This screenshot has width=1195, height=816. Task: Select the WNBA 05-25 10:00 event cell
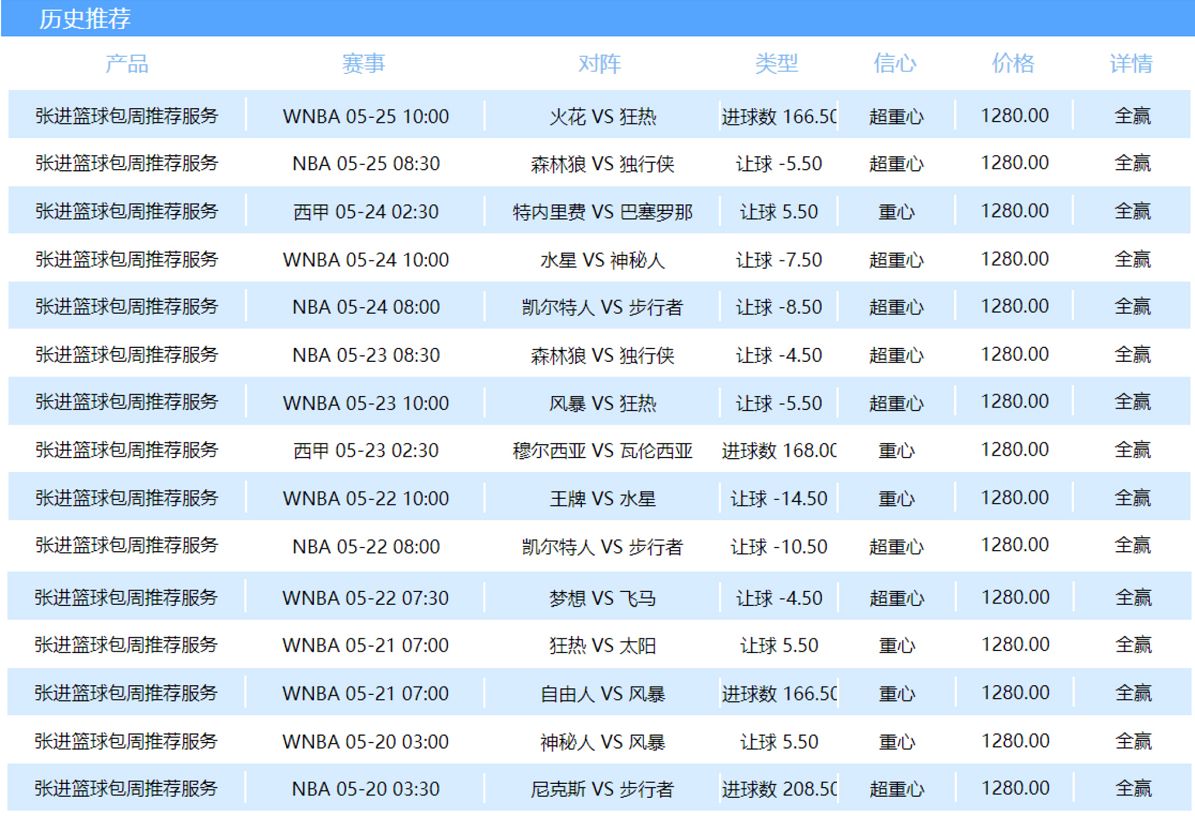[366, 117]
